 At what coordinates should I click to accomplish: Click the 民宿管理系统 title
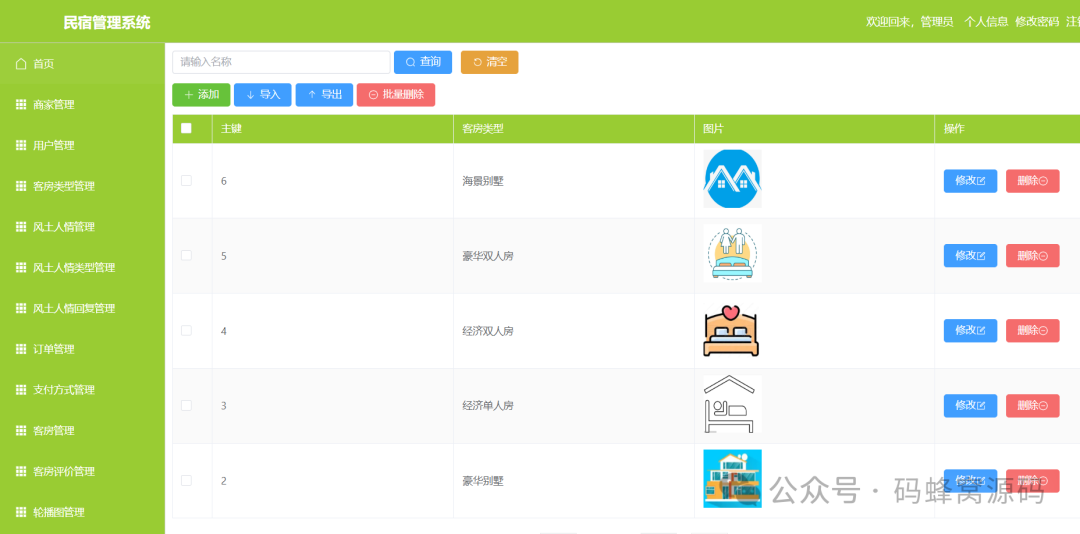107,23
